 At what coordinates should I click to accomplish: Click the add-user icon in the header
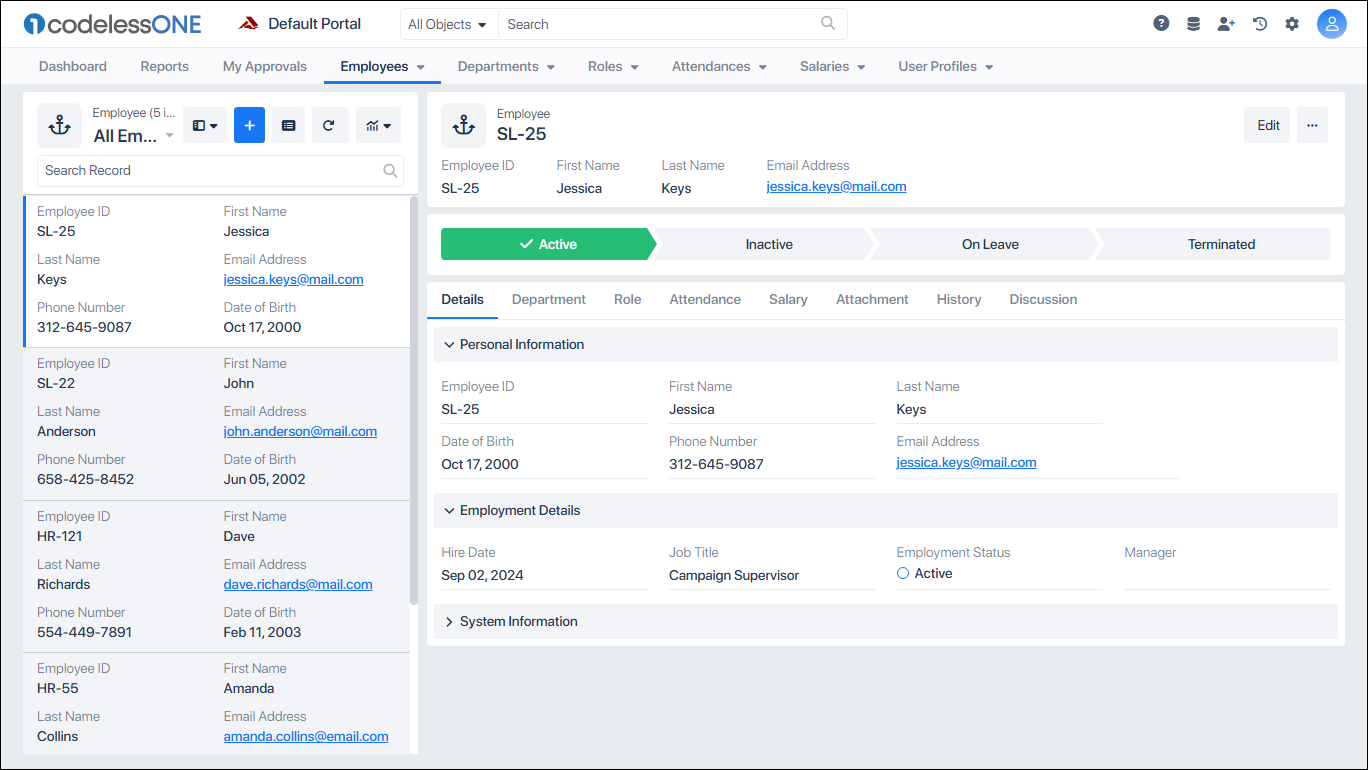(1226, 22)
